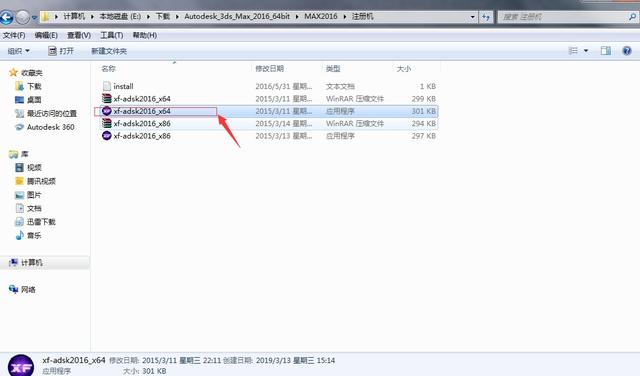640x376 pixels.
Task: Open 桌面 in favorites
Action: [x=34, y=100]
